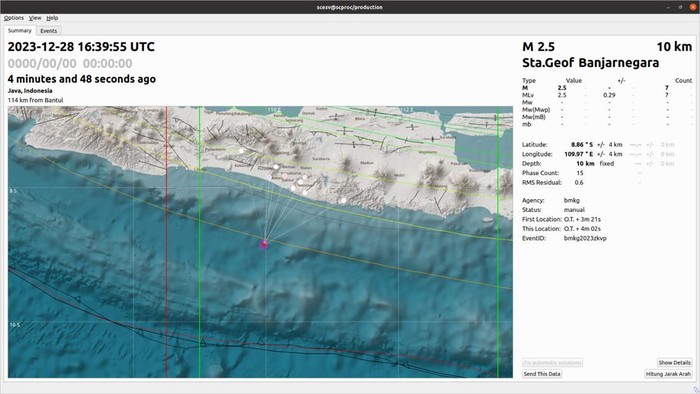700x394 pixels.
Task: Click the MLv magnitude row label
Action: [528, 95]
